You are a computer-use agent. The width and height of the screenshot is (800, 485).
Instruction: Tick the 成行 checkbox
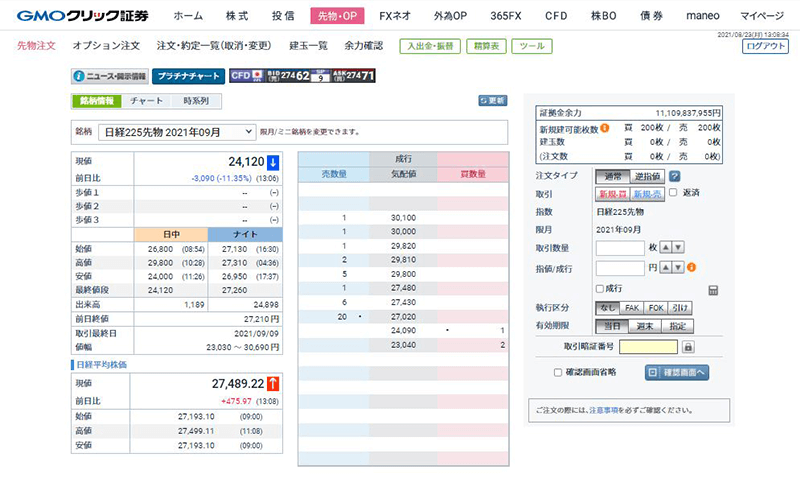coord(602,289)
